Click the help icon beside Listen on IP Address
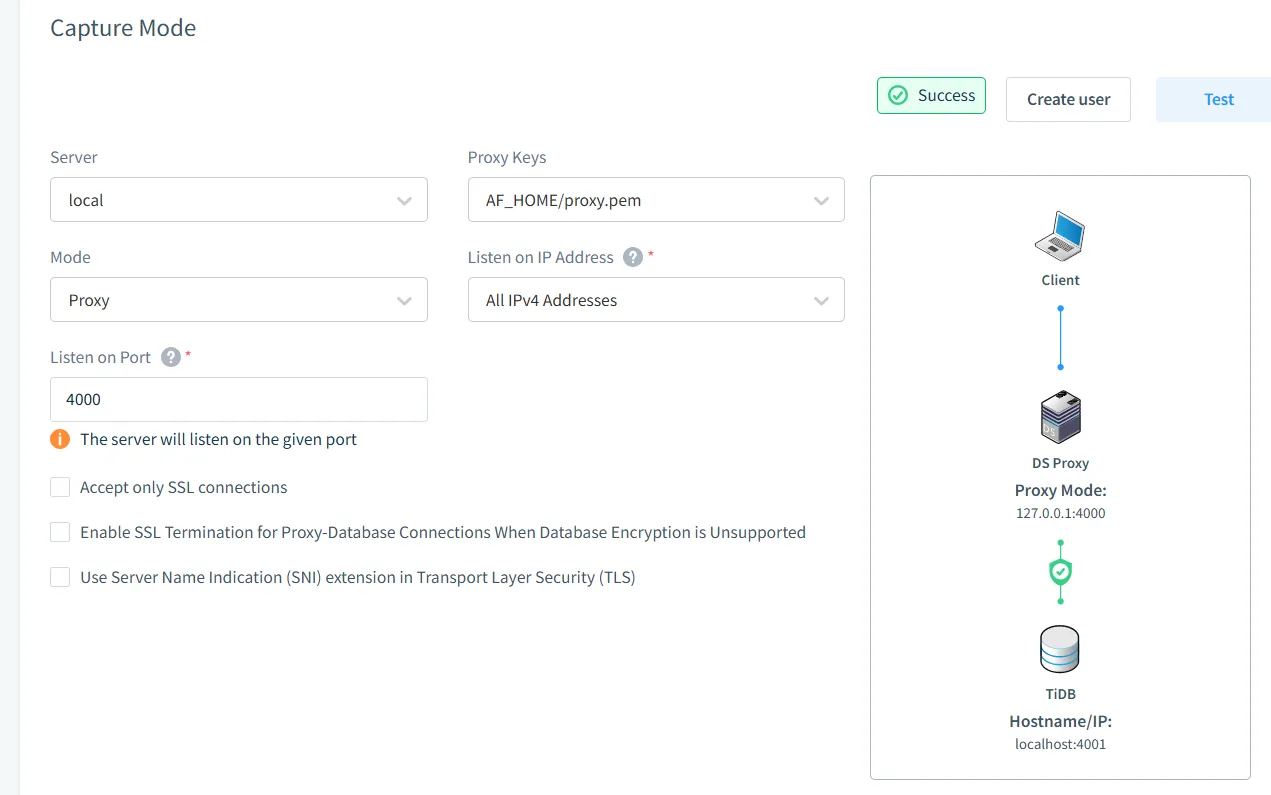The image size is (1271, 795). point(632,257)
